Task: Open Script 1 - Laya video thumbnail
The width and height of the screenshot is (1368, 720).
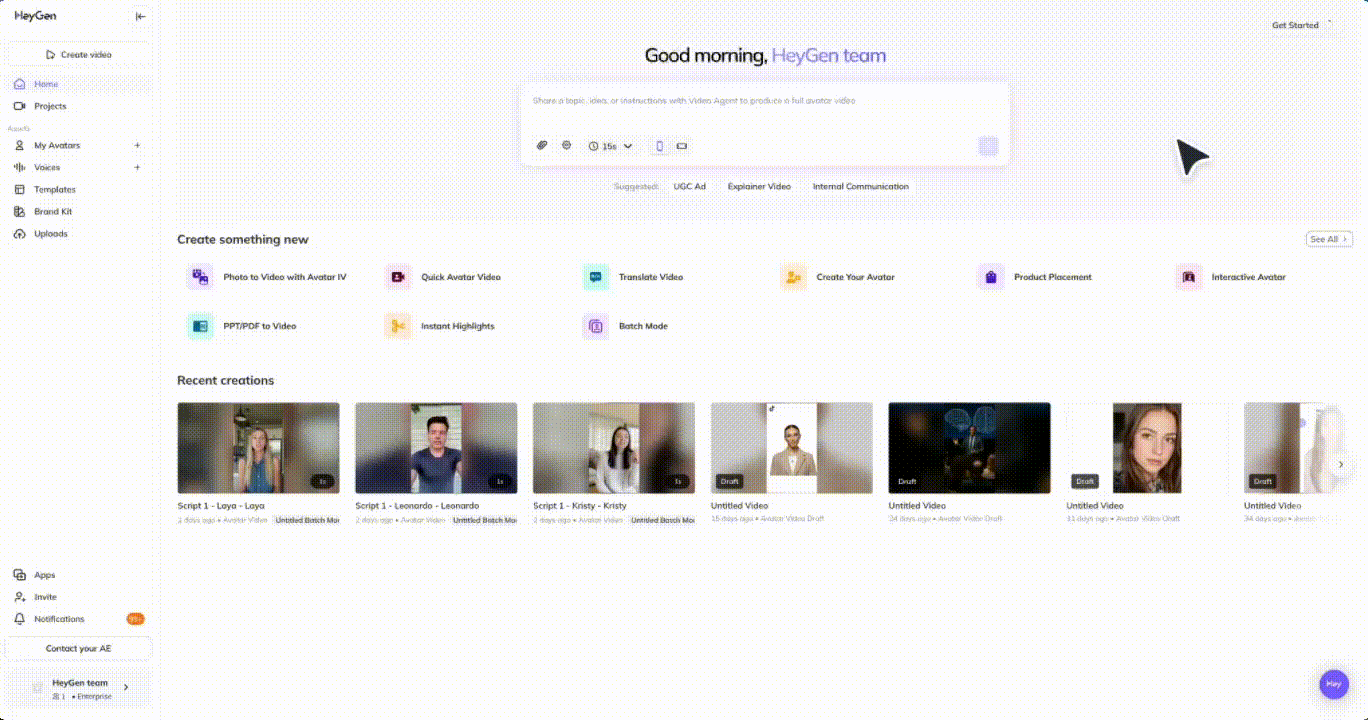Action: click(x=258, y=448)
